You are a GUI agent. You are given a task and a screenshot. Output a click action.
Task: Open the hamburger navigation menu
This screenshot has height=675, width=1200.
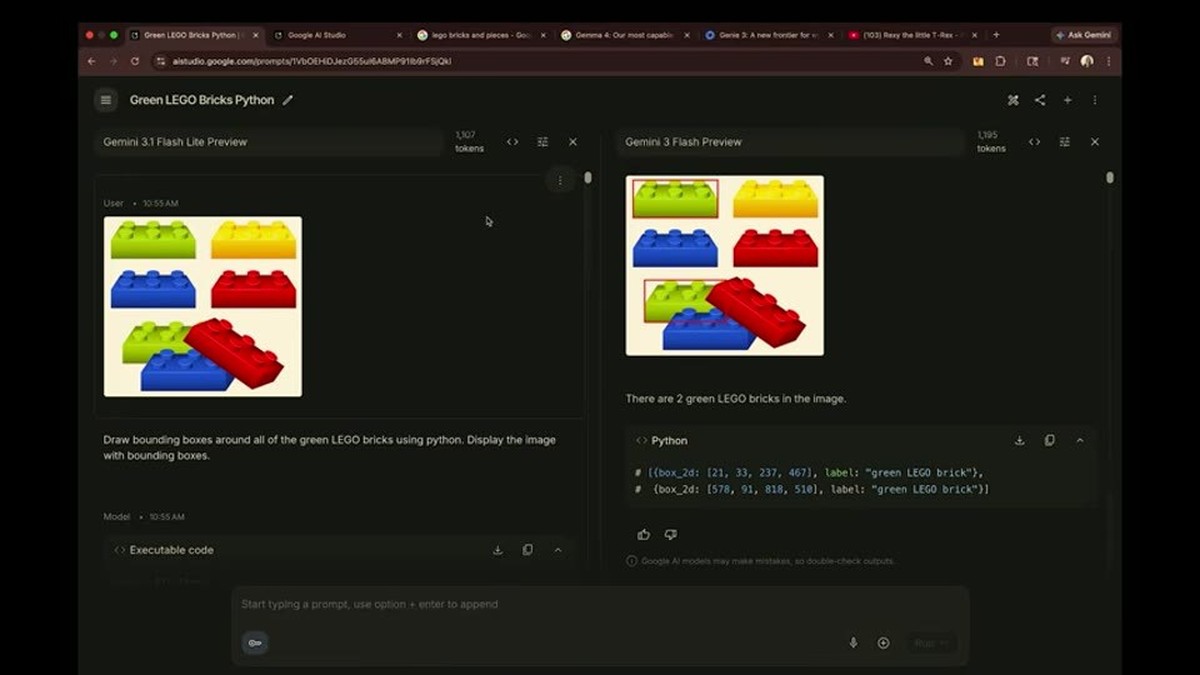(x=106, y=100)
